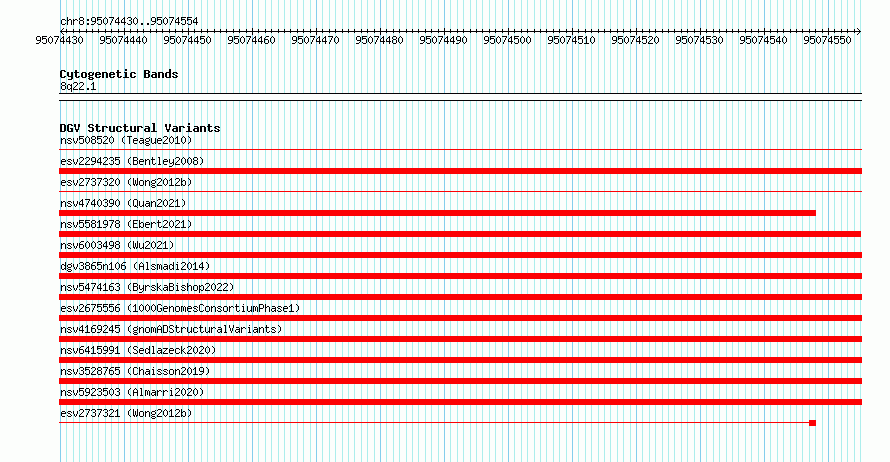Click ruler tick label 95074510
The image size is (890, 462).
571,40
